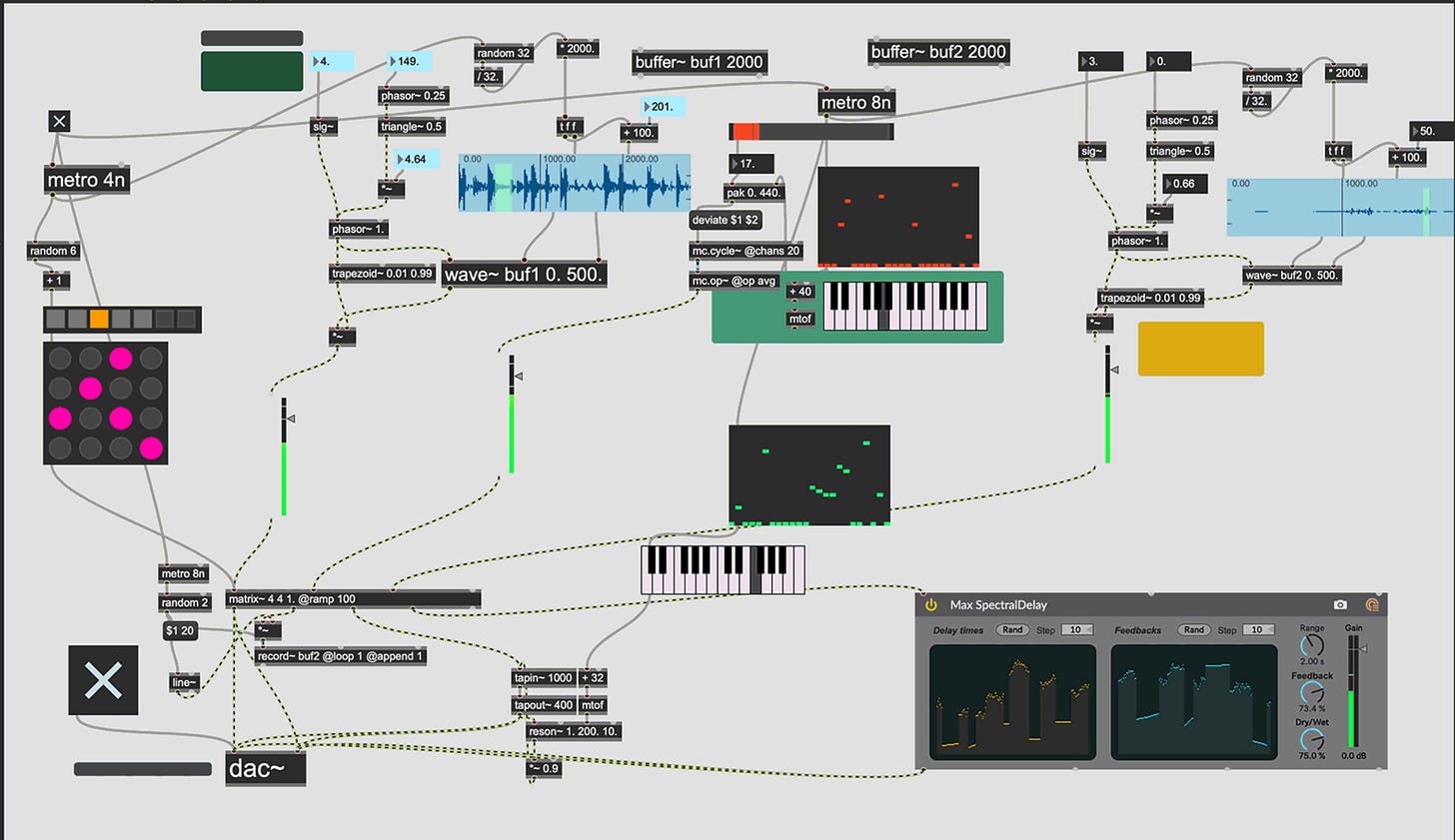Select the random 2 object
The height and width of the screenshot is (840, 1455).
pyautogui.click(x=185, y=602)
